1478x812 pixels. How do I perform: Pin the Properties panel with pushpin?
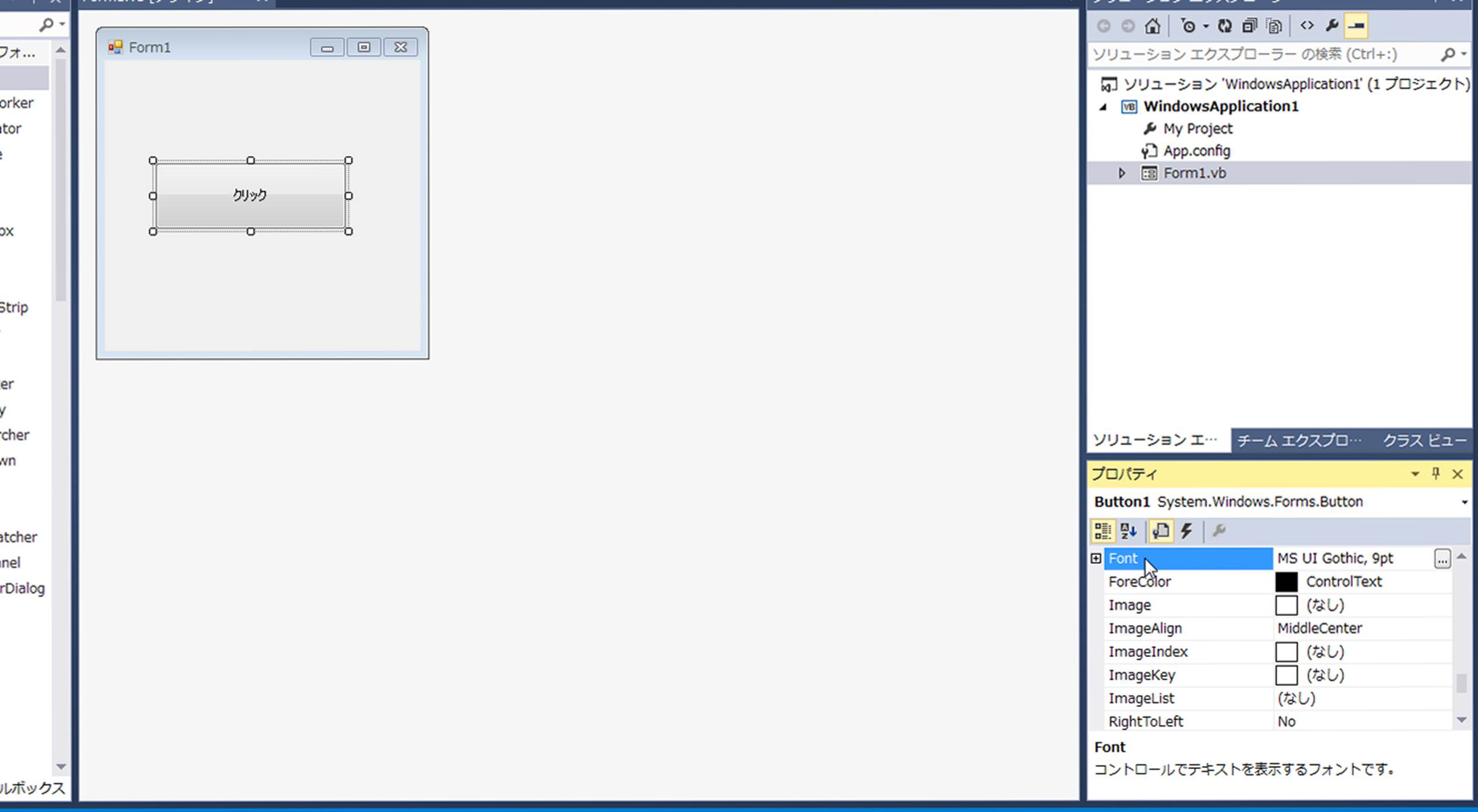tap(1436, 474)
